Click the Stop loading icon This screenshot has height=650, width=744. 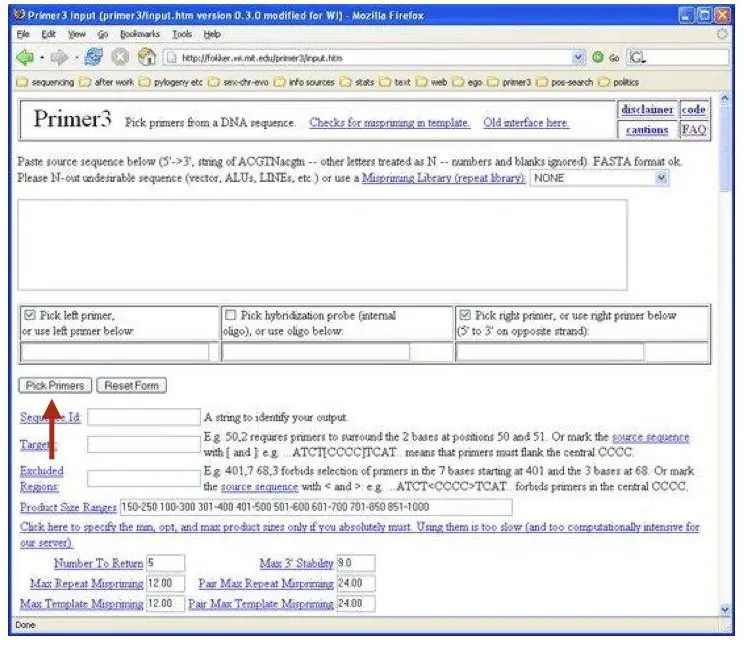pos(120,57)
